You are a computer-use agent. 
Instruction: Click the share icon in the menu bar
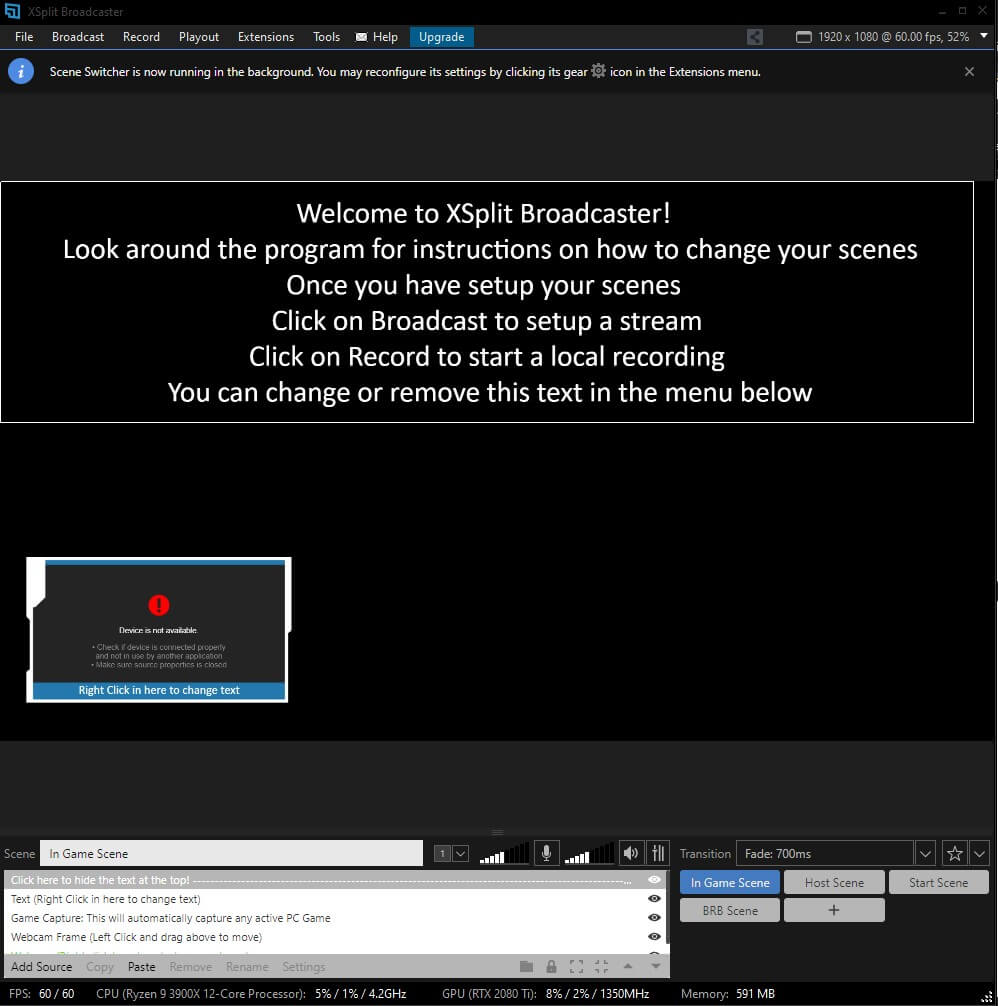[755, 37]
